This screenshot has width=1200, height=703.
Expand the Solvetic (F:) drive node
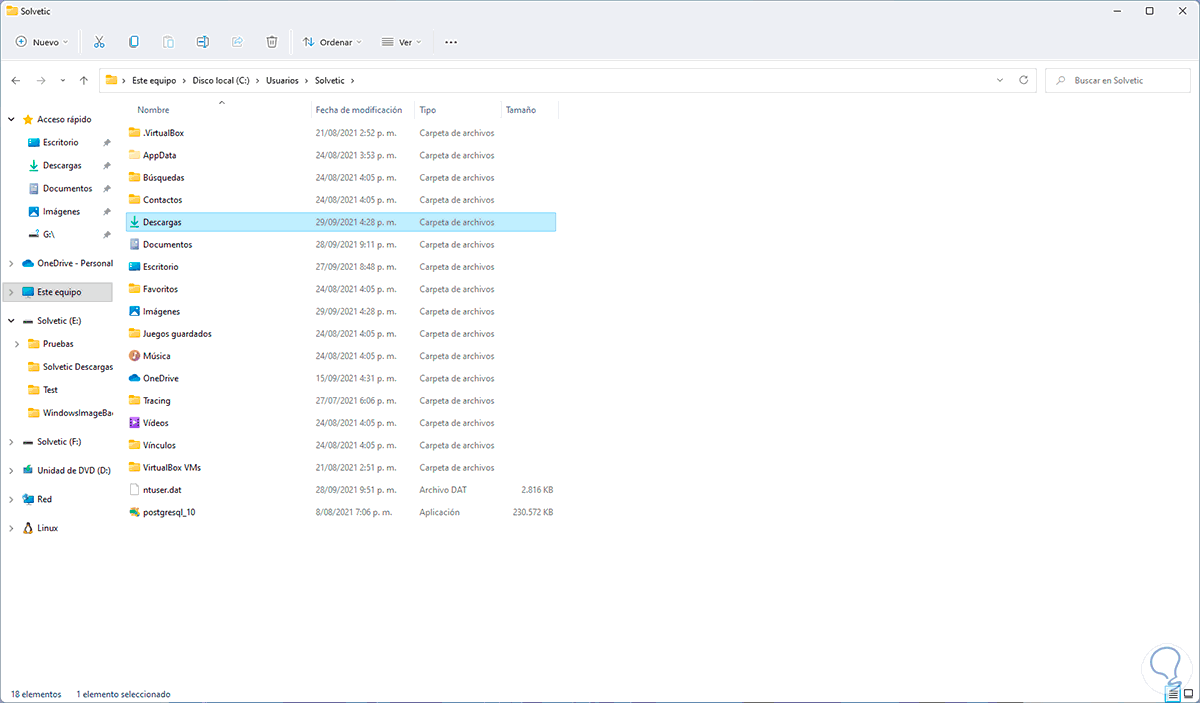click(11, 441)
